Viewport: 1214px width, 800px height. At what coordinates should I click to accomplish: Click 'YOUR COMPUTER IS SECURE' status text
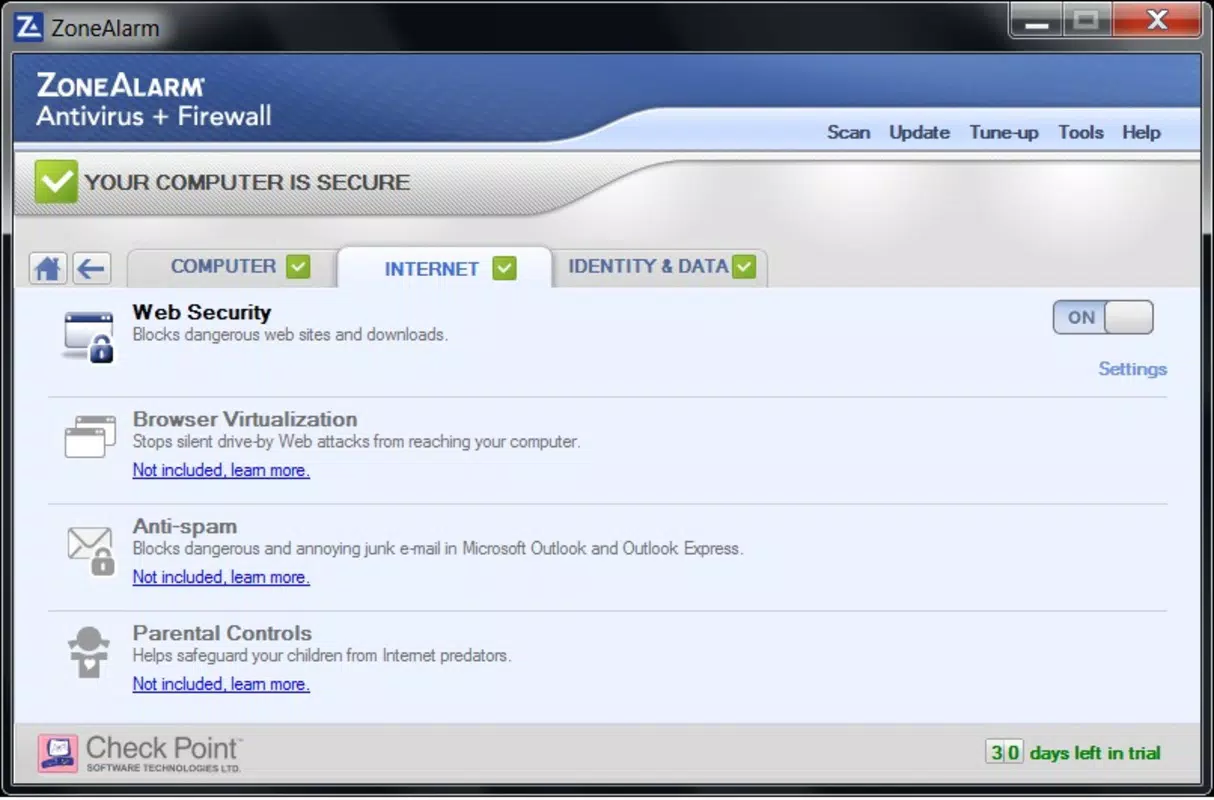pos(247,182)
